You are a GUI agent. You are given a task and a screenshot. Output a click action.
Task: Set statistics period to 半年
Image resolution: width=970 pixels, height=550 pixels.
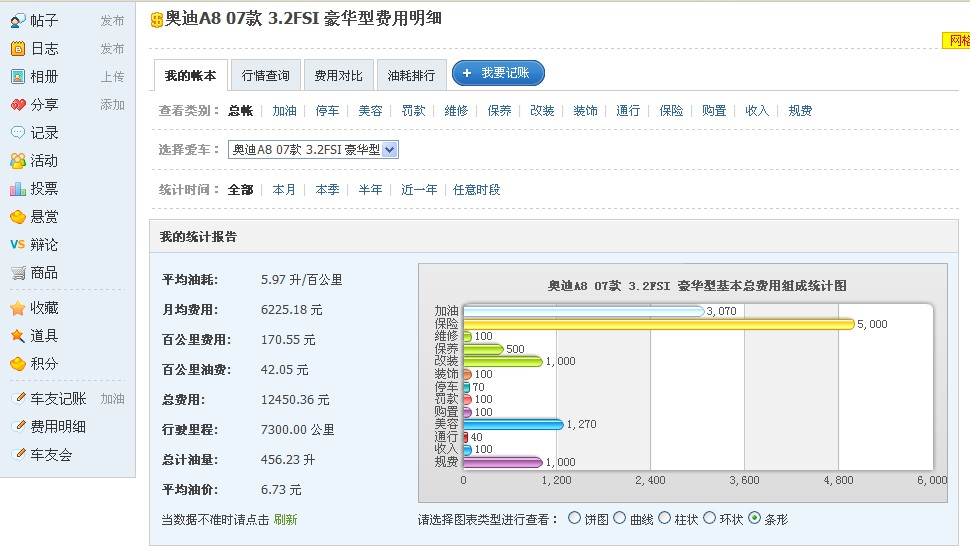(371, 190)
